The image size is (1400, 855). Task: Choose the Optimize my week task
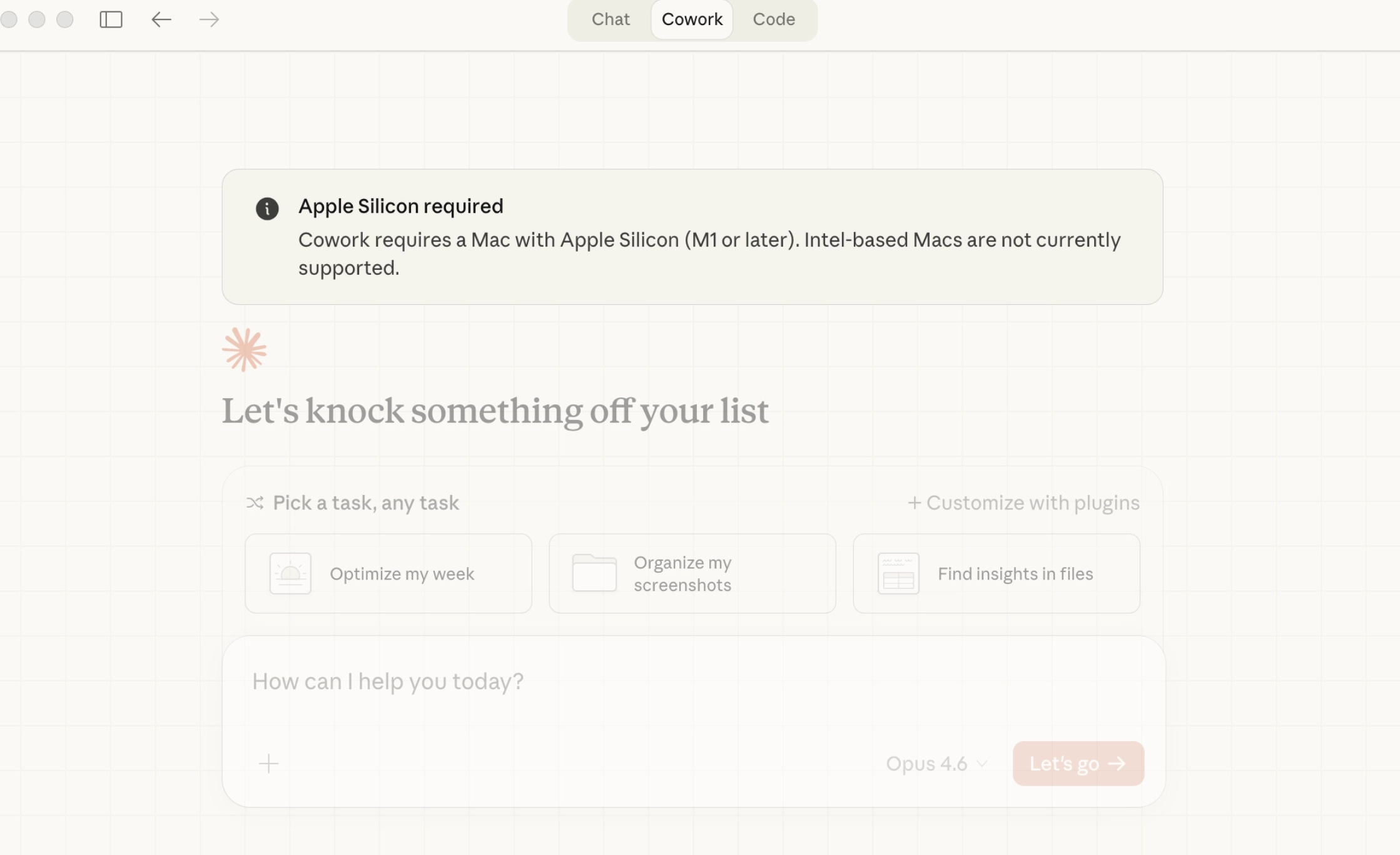402,574
